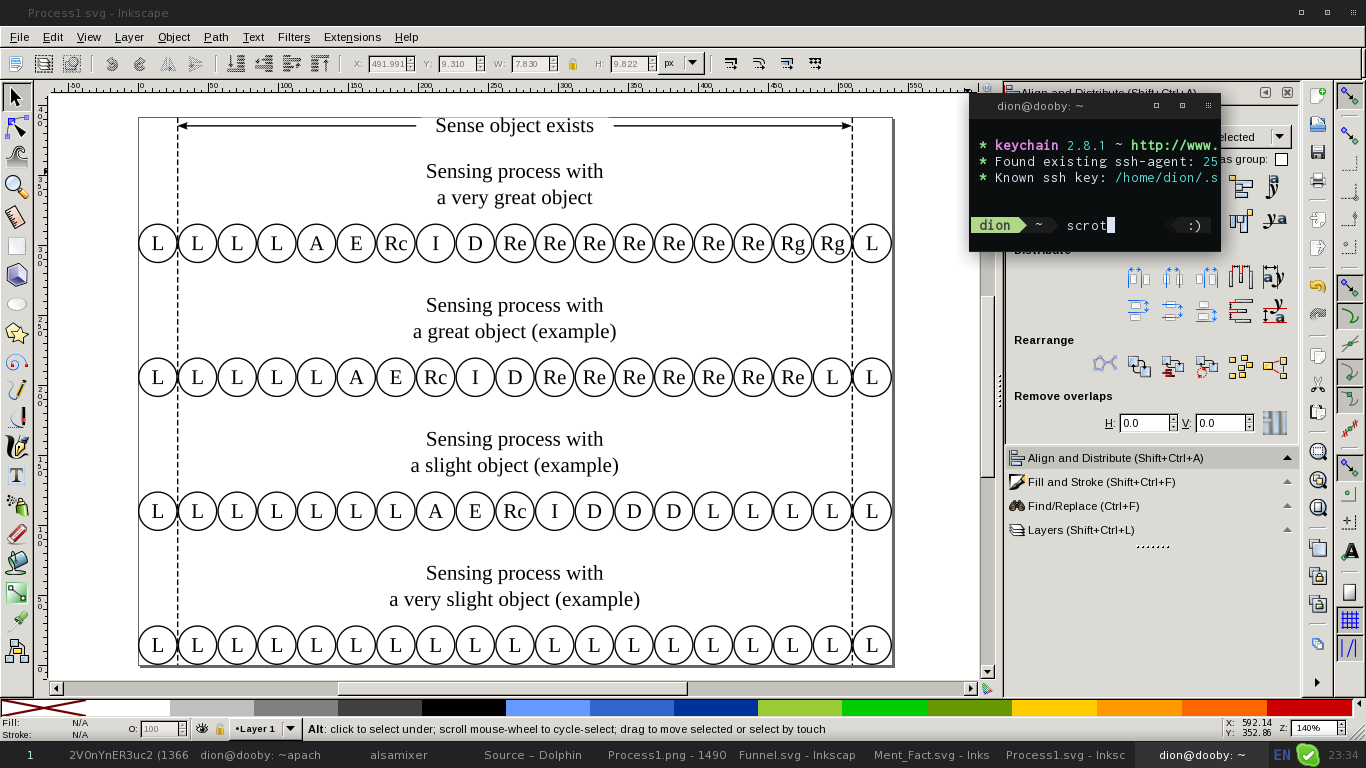Click Raise selection to top icon

click(x=320, y=63)
